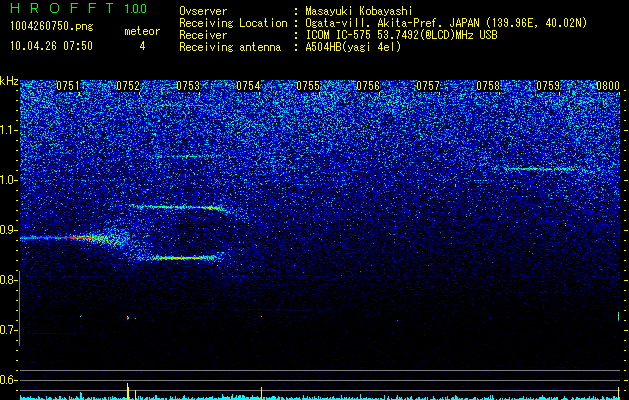Click the red echo trace near 0.89 kHz
This screenshot has height=400, width=629.
tap(63, 238)
